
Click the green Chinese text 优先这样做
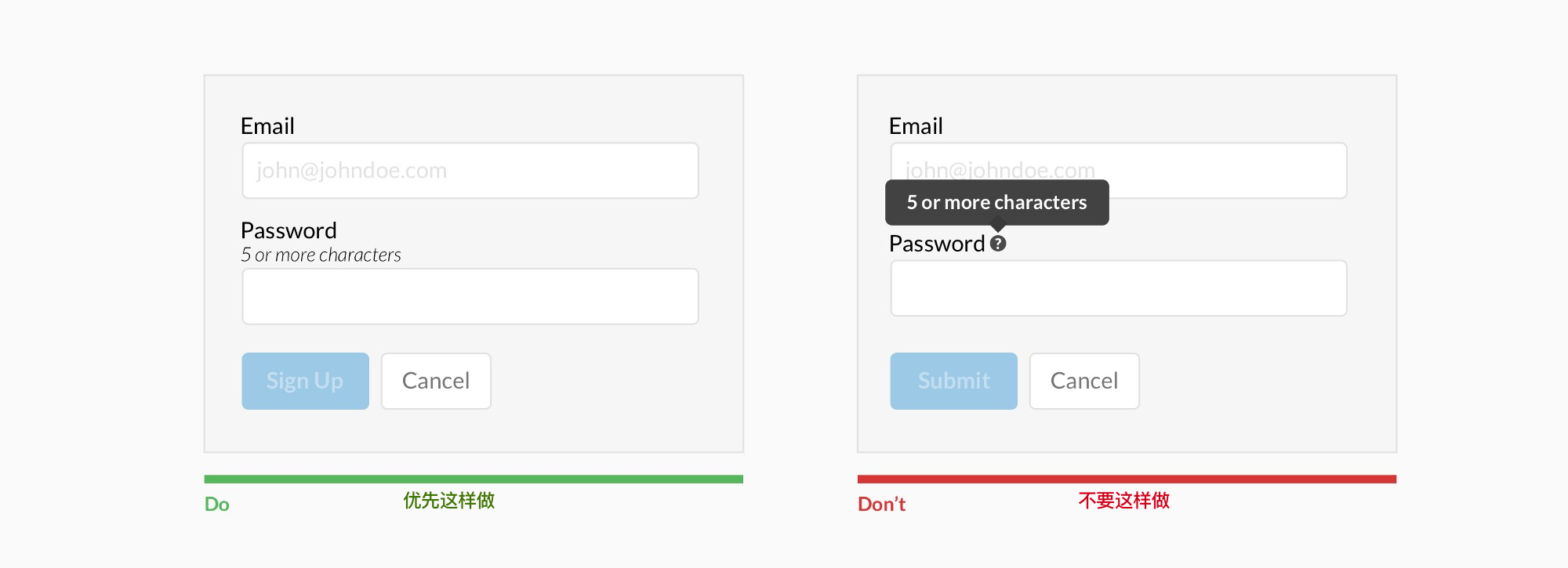pyautogui.click(x=449, y=501)
